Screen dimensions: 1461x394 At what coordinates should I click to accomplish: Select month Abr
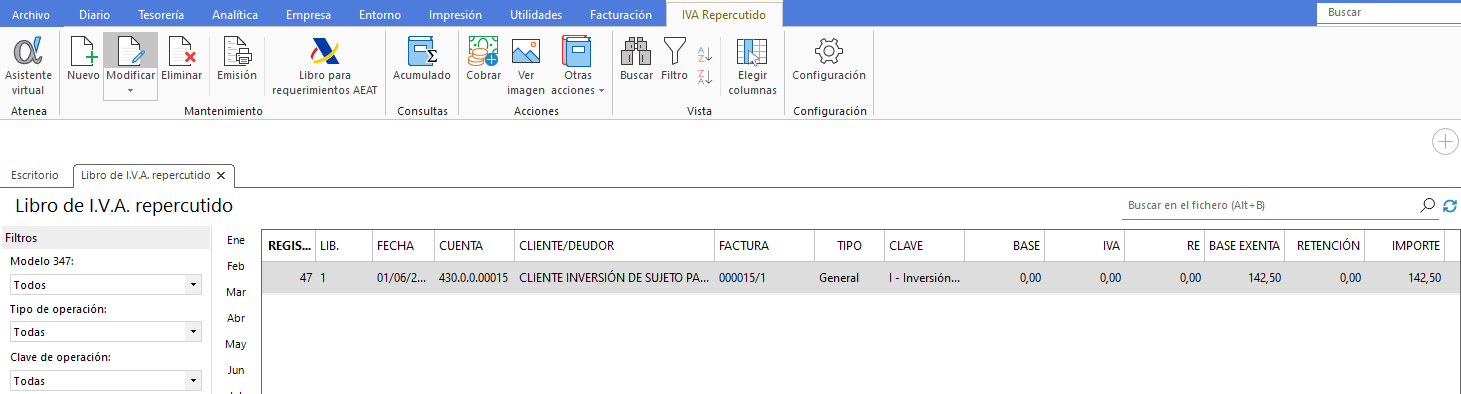coord(236,318)
